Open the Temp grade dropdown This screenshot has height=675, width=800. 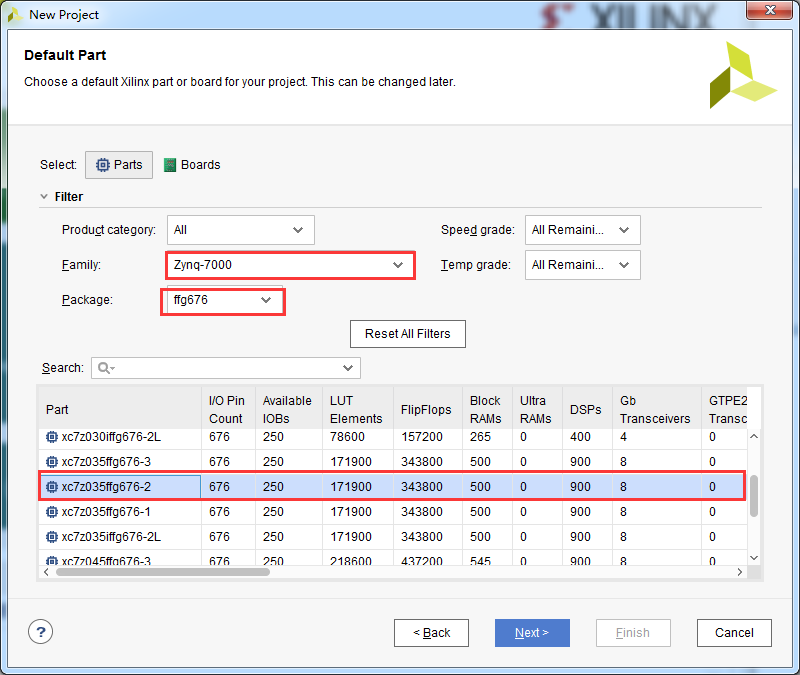click(582, 265)
